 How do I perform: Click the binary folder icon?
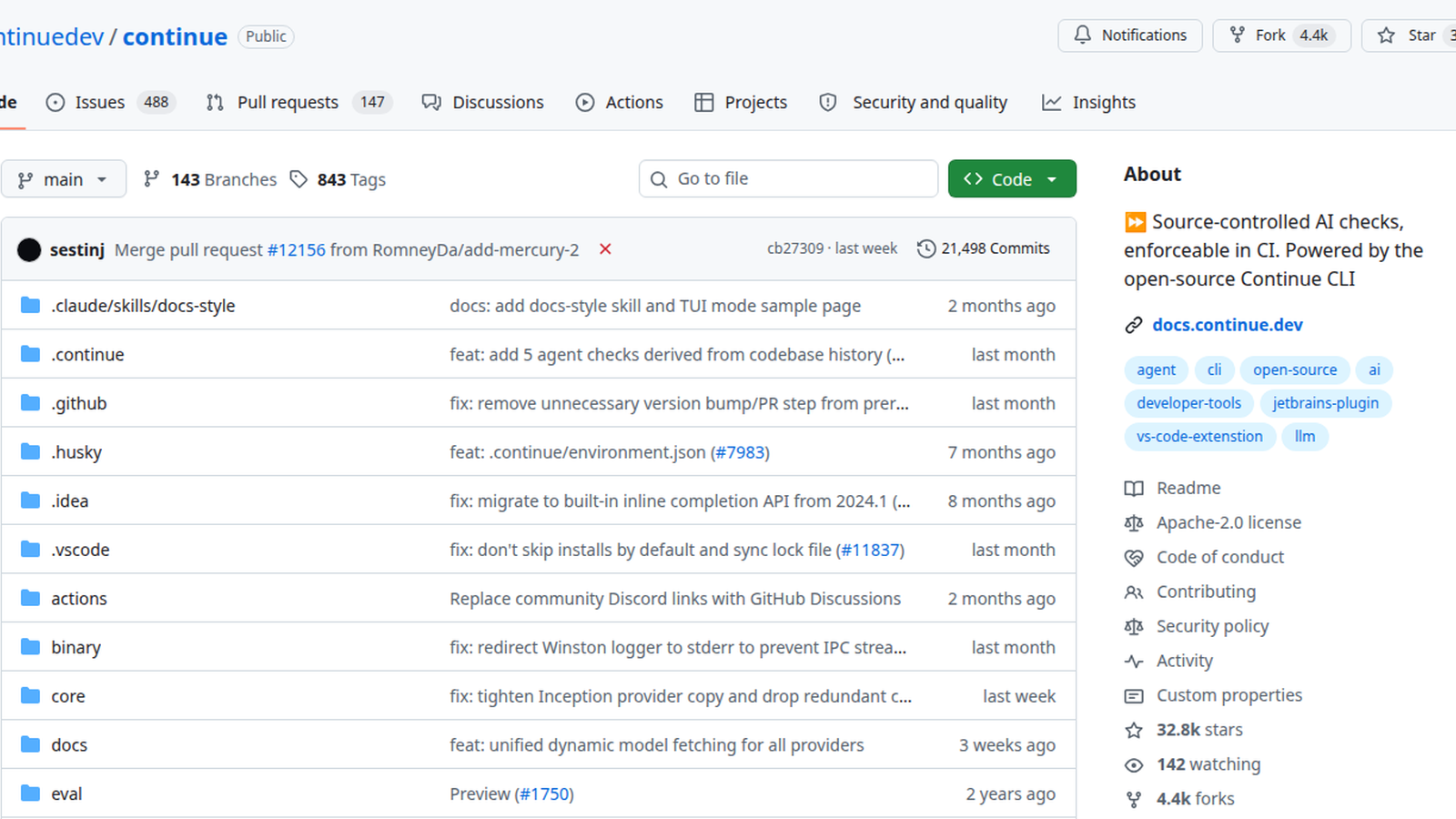pos(30,647)
